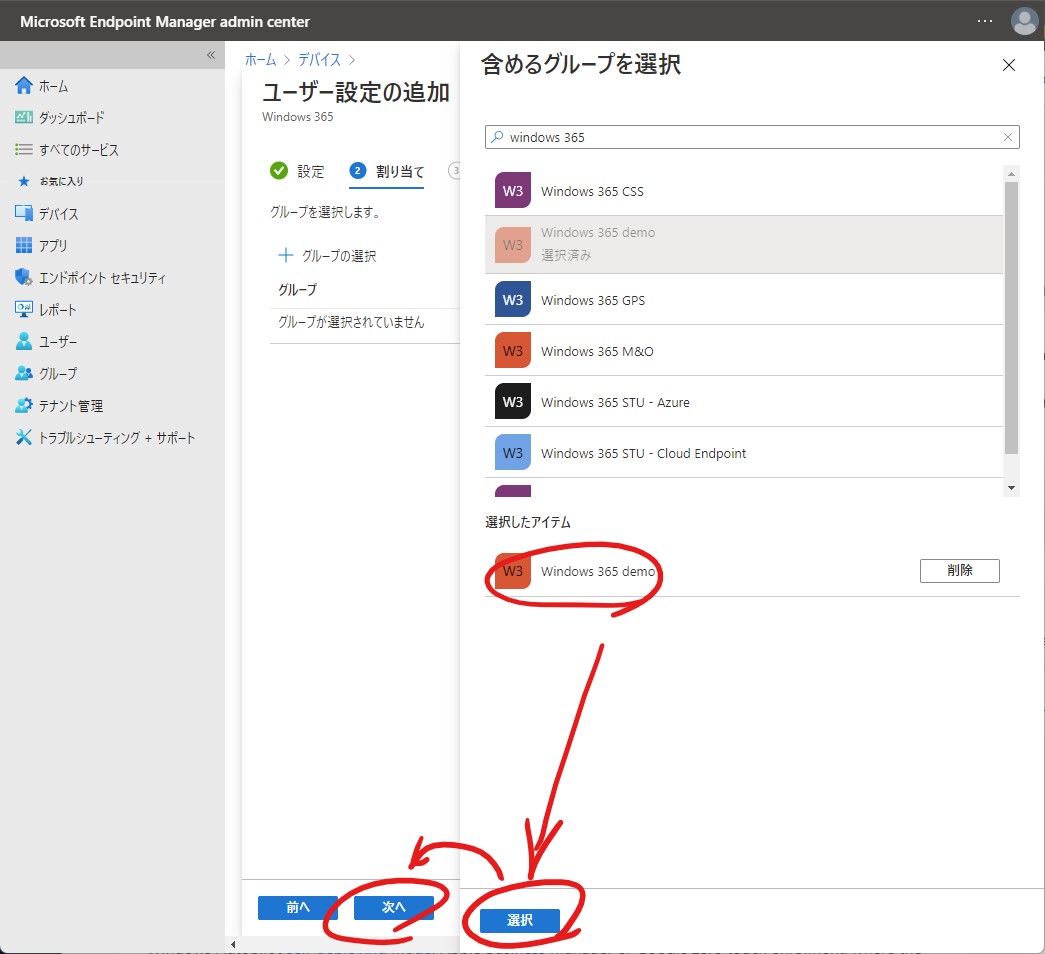This screenshot has width=1045, height=954.
Task: Click Windows 365 STU - Azure black avatar
Action: tap(513, 402)
